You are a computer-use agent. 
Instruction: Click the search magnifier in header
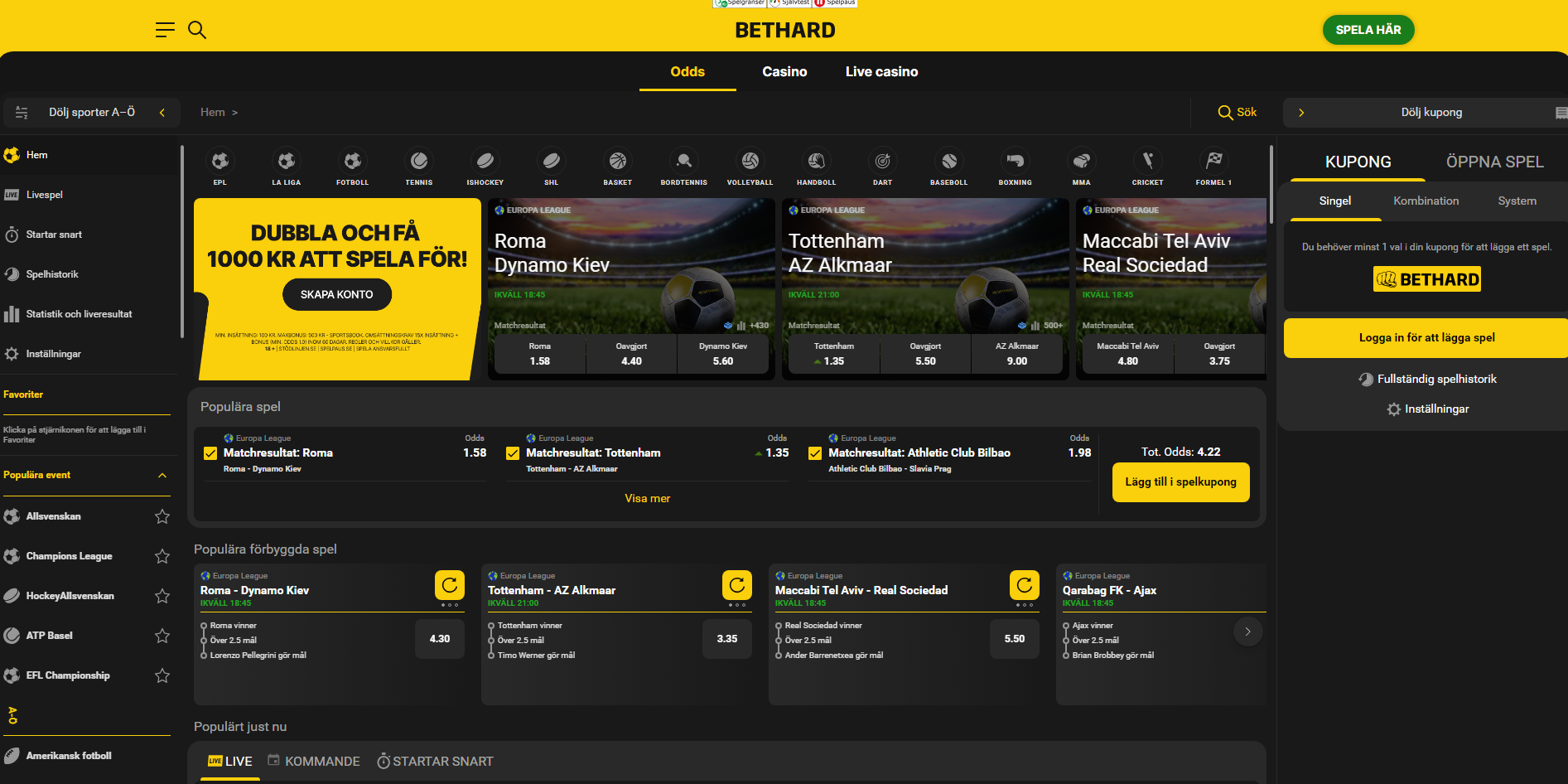[197, 30]
